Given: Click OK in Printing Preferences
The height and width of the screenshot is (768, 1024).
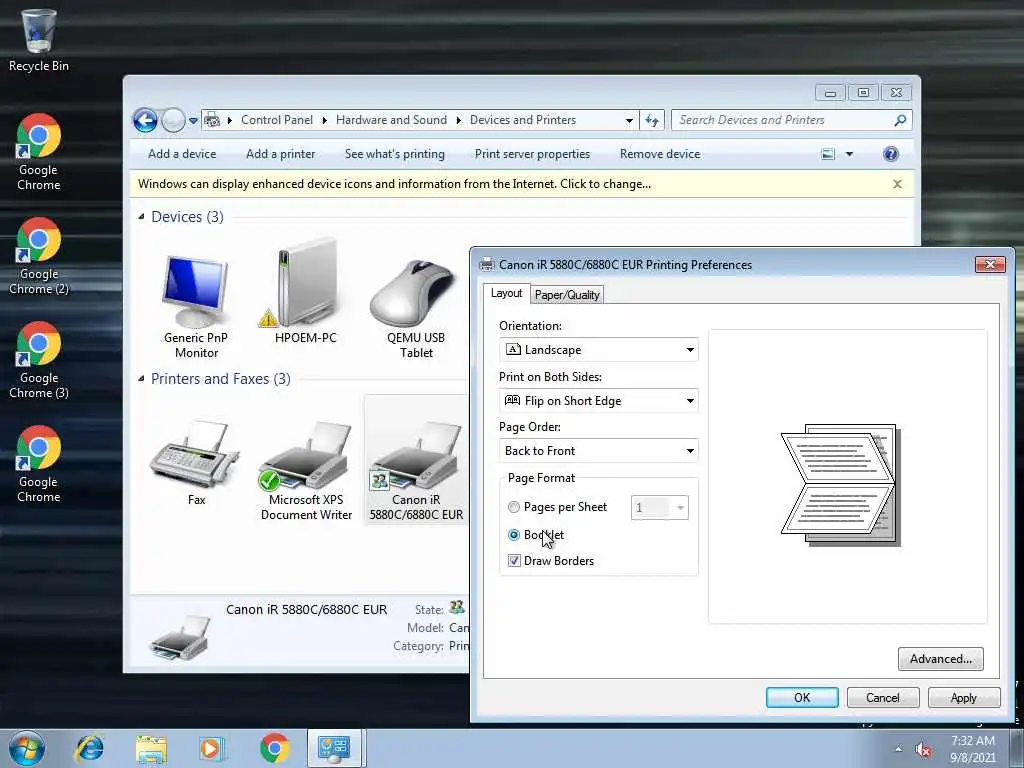Looking at the screenshot, I should pos(802,697).
